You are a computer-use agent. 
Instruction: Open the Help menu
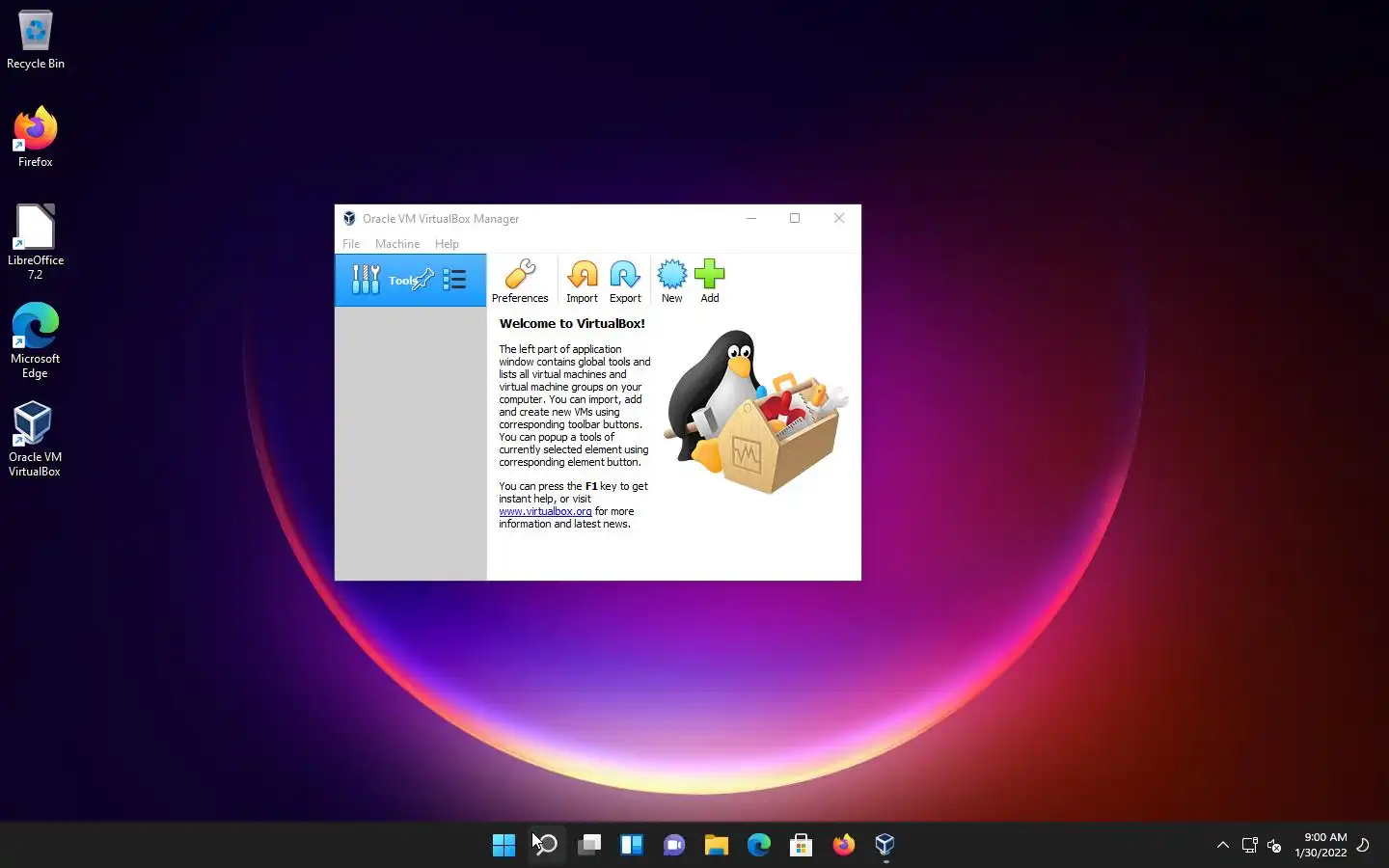(447, 244)
